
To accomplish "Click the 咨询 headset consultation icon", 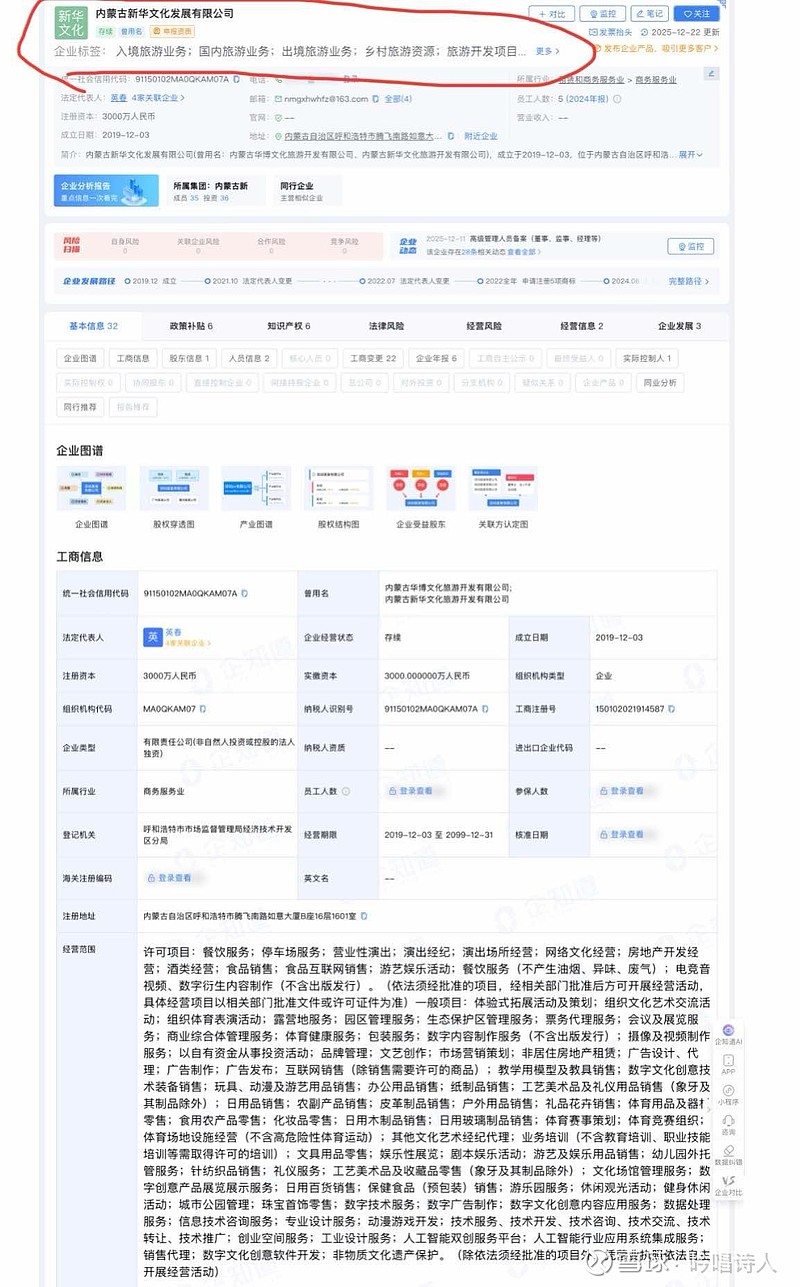I will pyautogui.click(x=729, y=1122).
